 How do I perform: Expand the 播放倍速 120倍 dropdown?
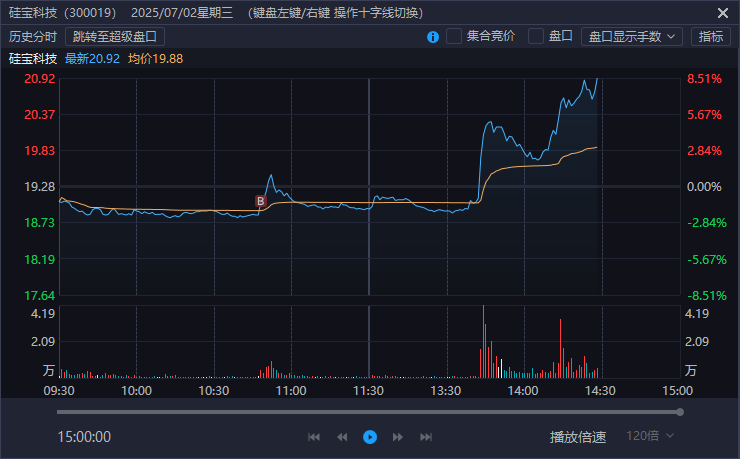[650, 436]
